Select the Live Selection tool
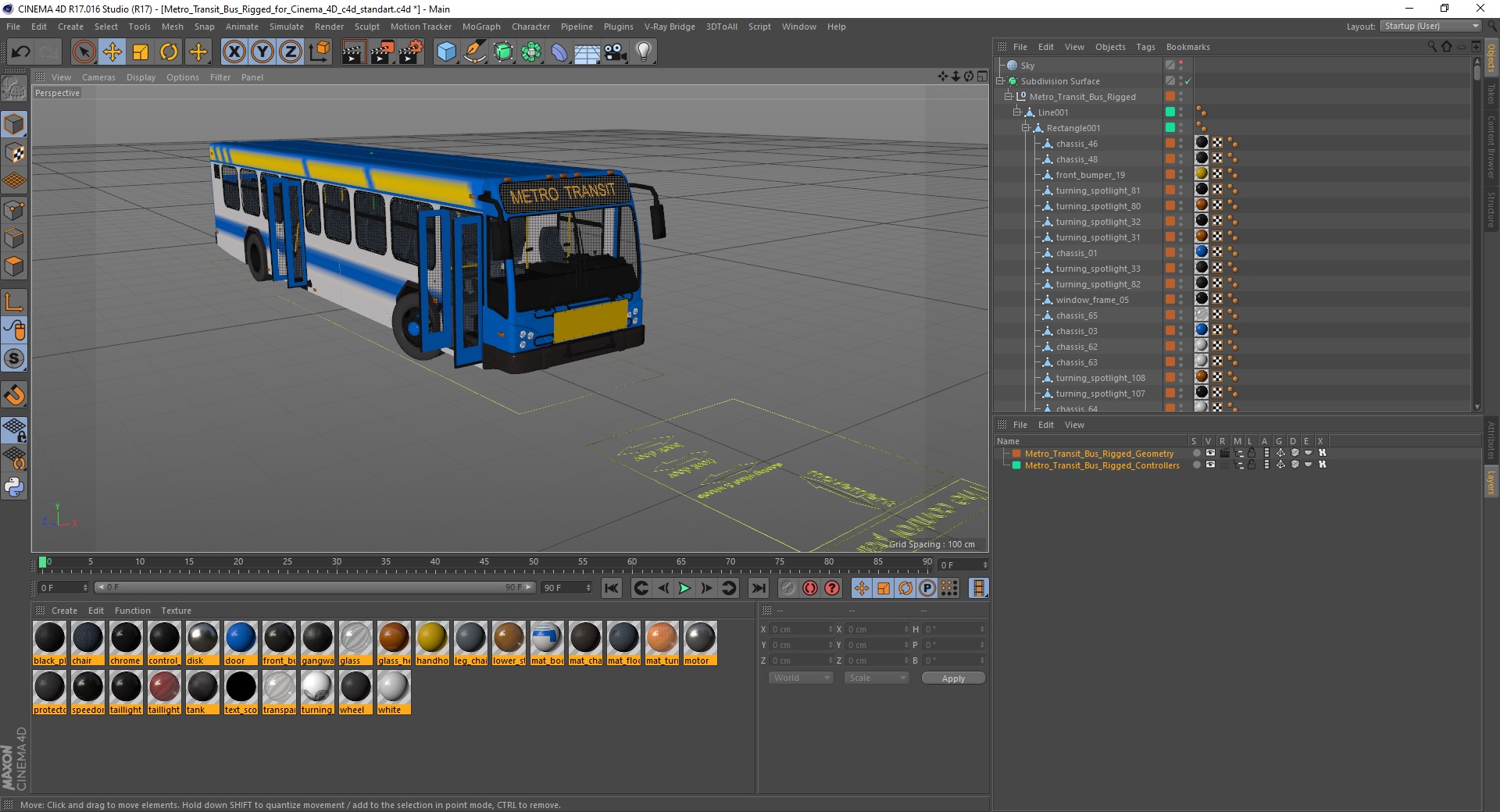Viewport: 1500px width, 812px height. pyautogui.click(x=84, y=52)
